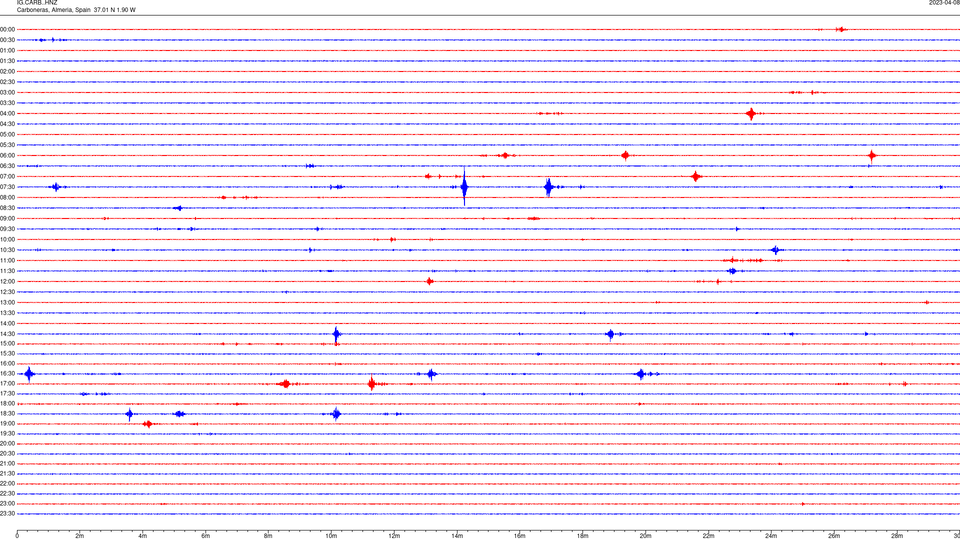Select the '18m' x-axis tick label
The image size is (960, 540).
click(x=582, y=536)
